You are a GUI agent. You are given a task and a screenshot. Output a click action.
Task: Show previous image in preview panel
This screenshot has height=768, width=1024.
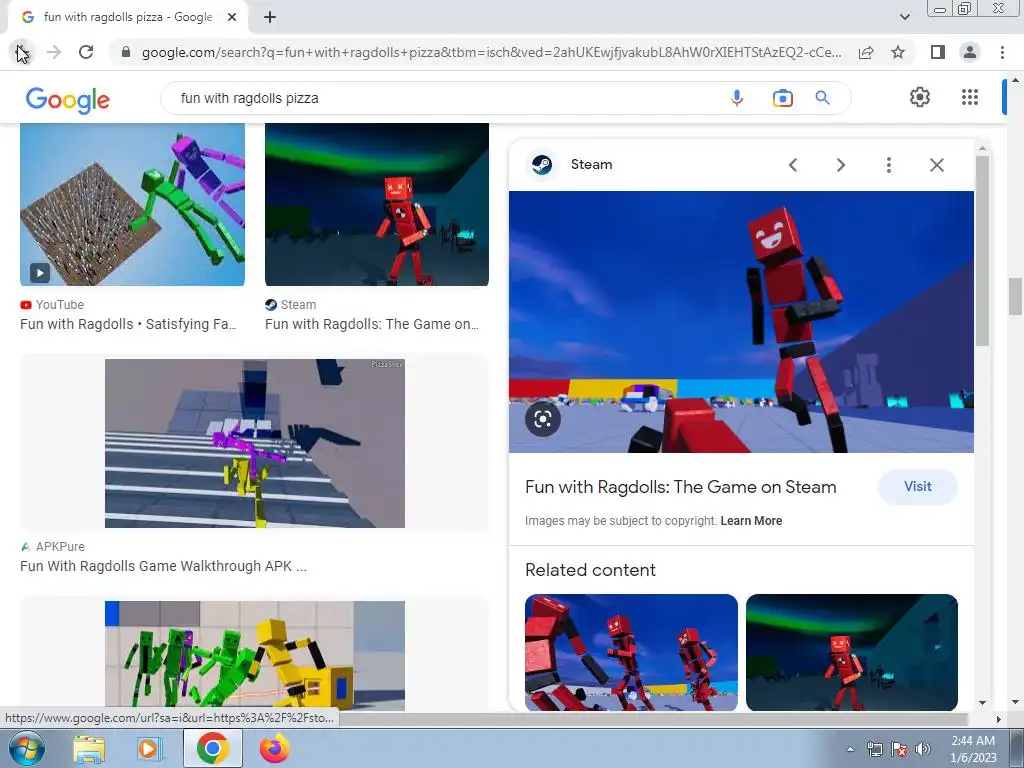click(x=793, y=165)
